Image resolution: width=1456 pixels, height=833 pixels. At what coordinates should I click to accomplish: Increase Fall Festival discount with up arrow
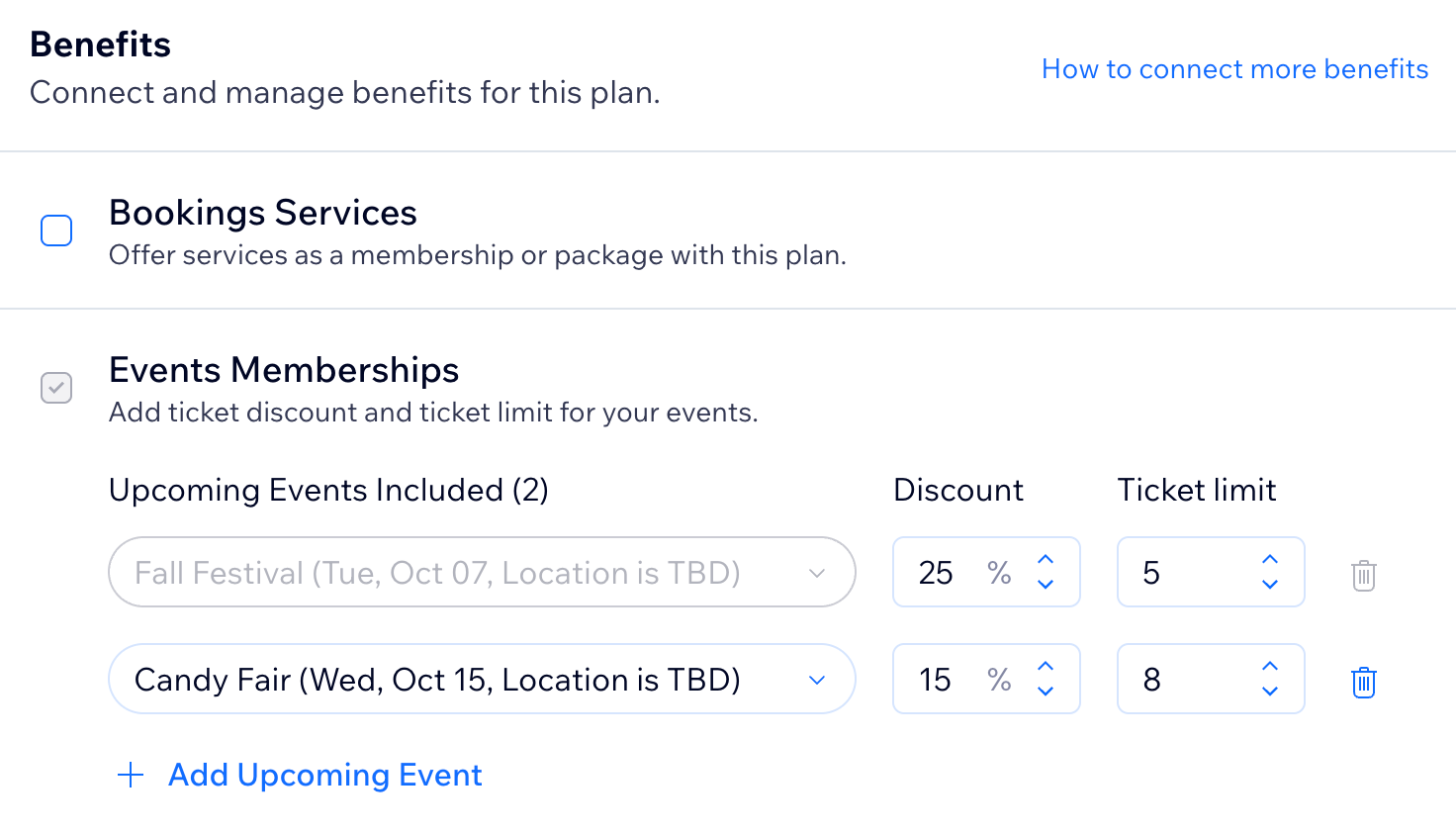[1046, 560]
